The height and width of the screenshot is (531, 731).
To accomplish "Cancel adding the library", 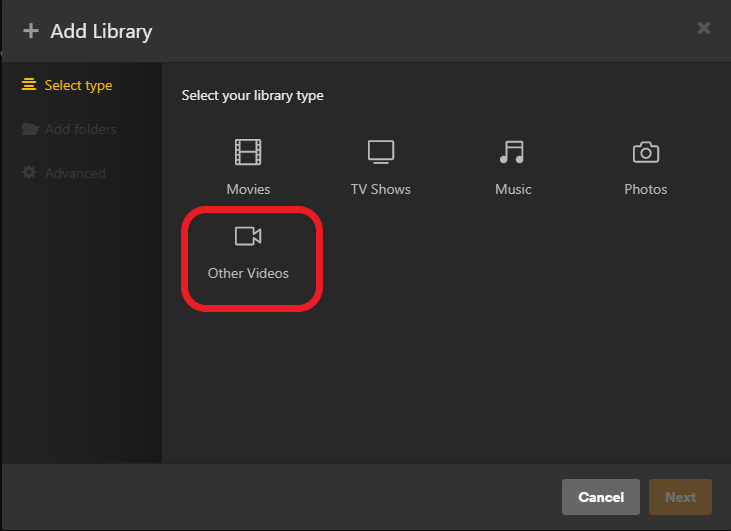I will pyautogui.click(x=600, y=497).
